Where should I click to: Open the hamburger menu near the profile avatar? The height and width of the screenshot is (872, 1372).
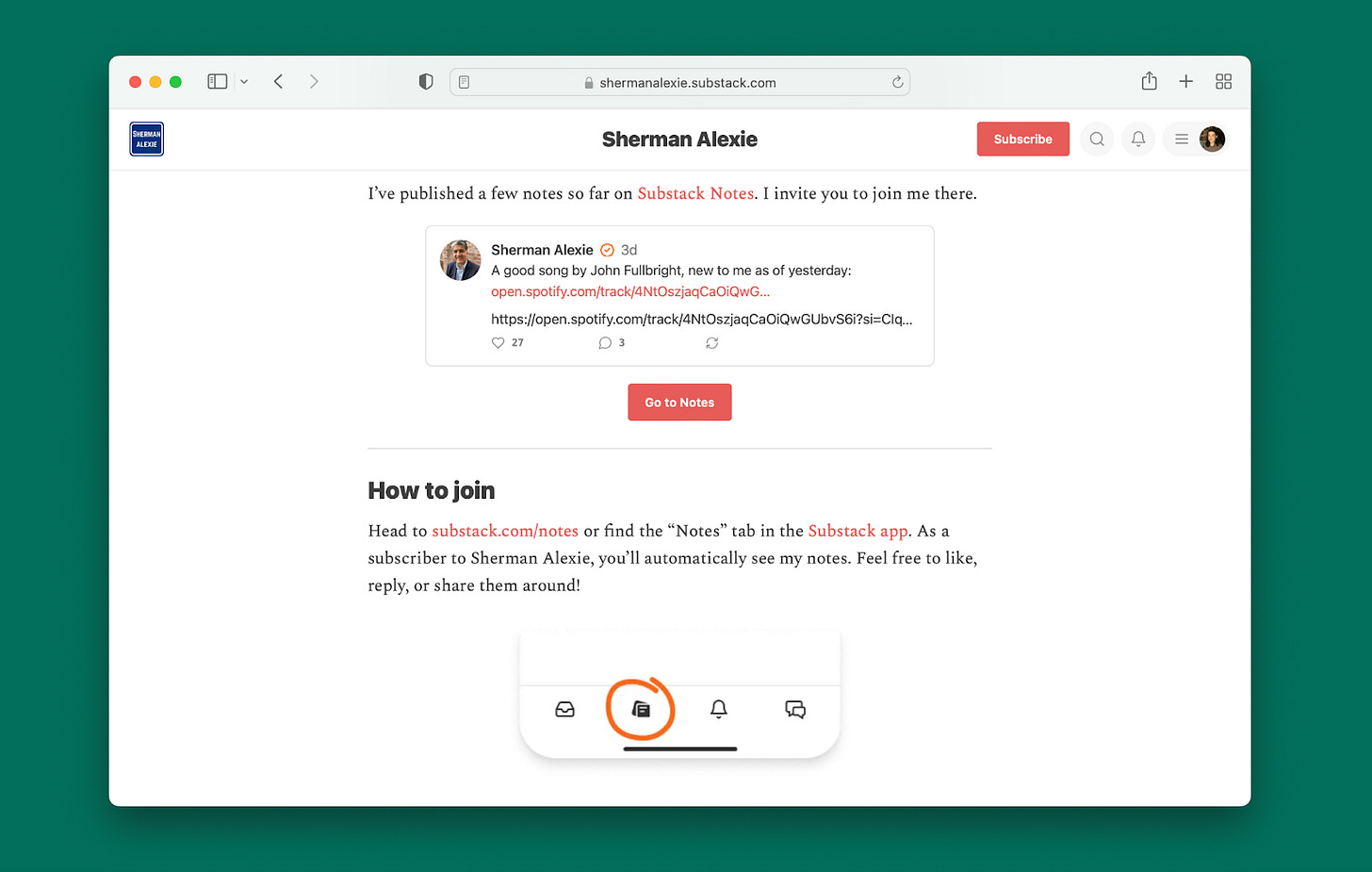coord(1181,139)
